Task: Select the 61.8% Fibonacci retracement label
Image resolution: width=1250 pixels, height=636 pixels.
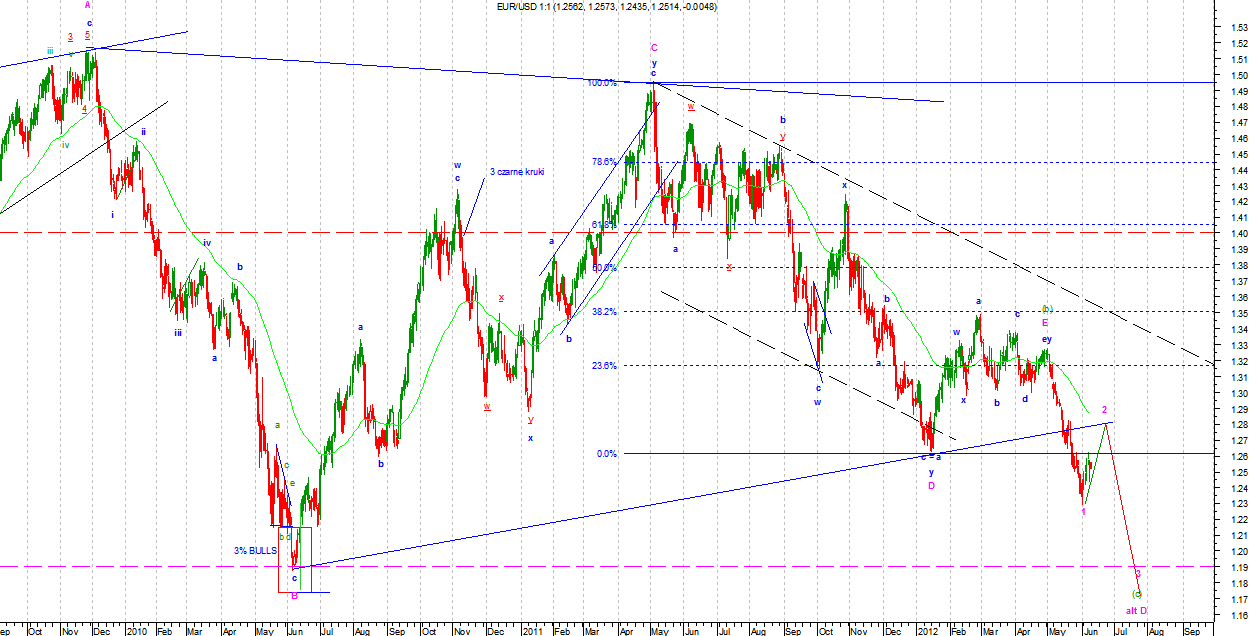Action: (x=603, y=225)
